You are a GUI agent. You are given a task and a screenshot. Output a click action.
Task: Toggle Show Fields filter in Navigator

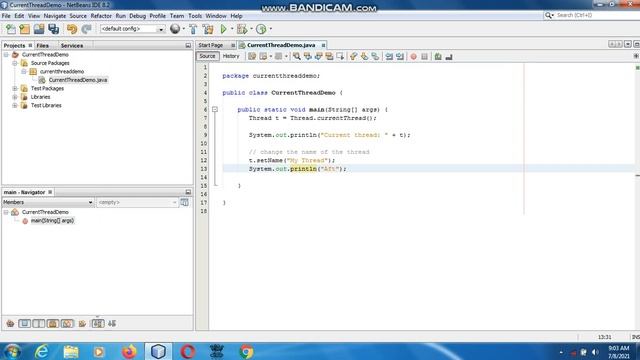[x=24, y=324]
